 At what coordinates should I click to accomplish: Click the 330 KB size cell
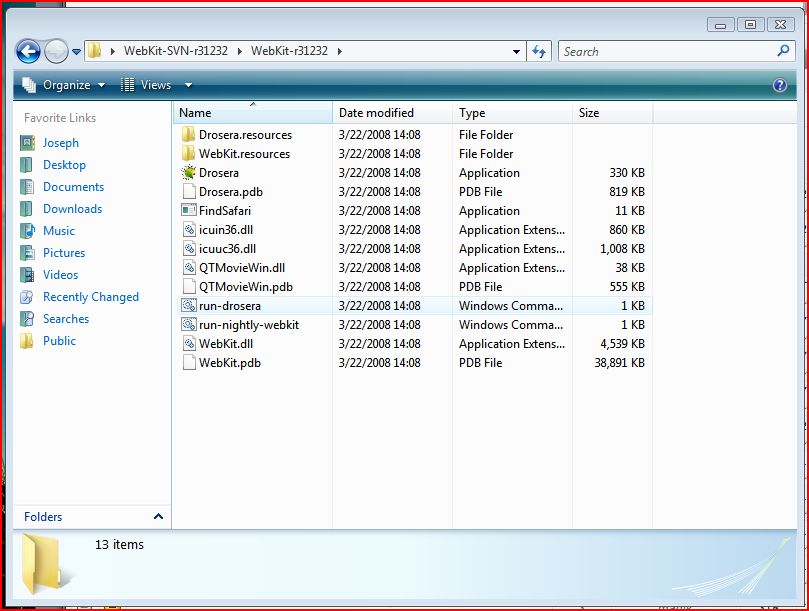[627, 172]
